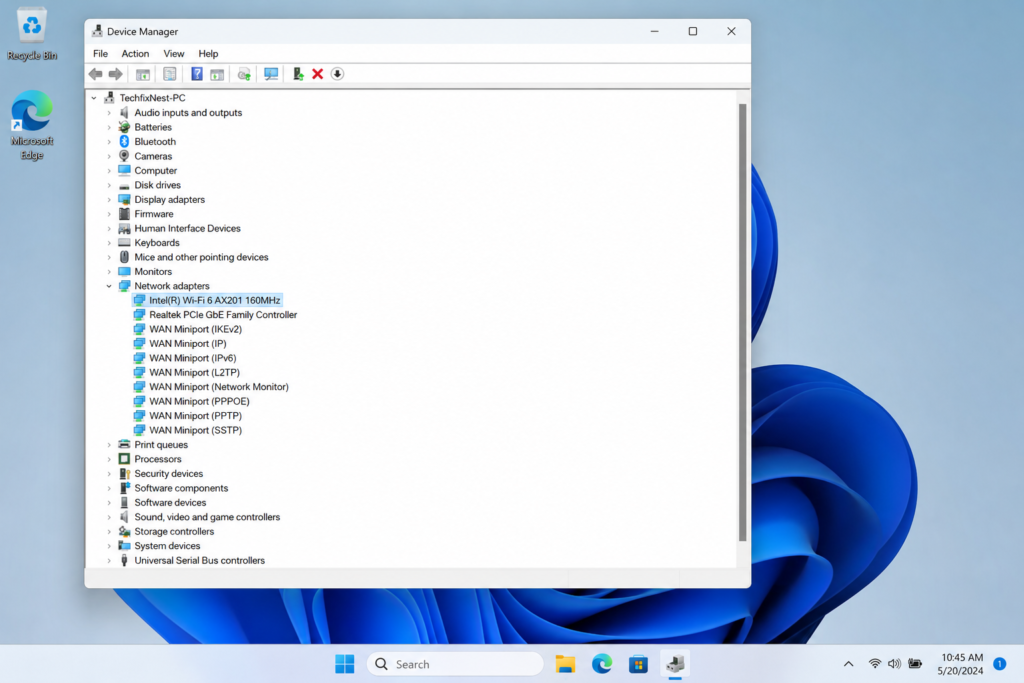Click the Processors category icon
Screen dimensions: 1024x683
pyautogui.click(x=124, y=459)
